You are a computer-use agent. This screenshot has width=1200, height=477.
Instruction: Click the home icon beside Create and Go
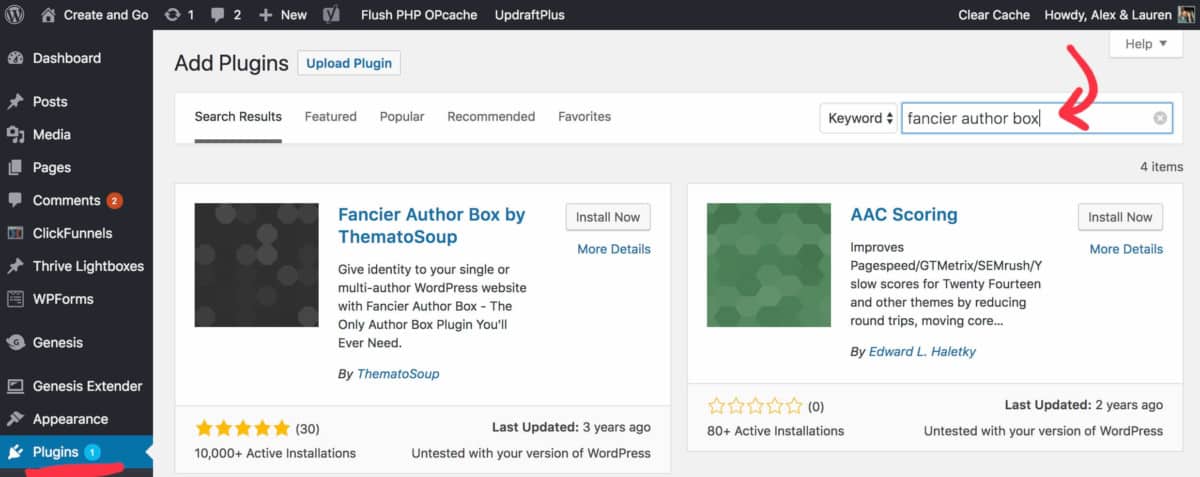49,15
